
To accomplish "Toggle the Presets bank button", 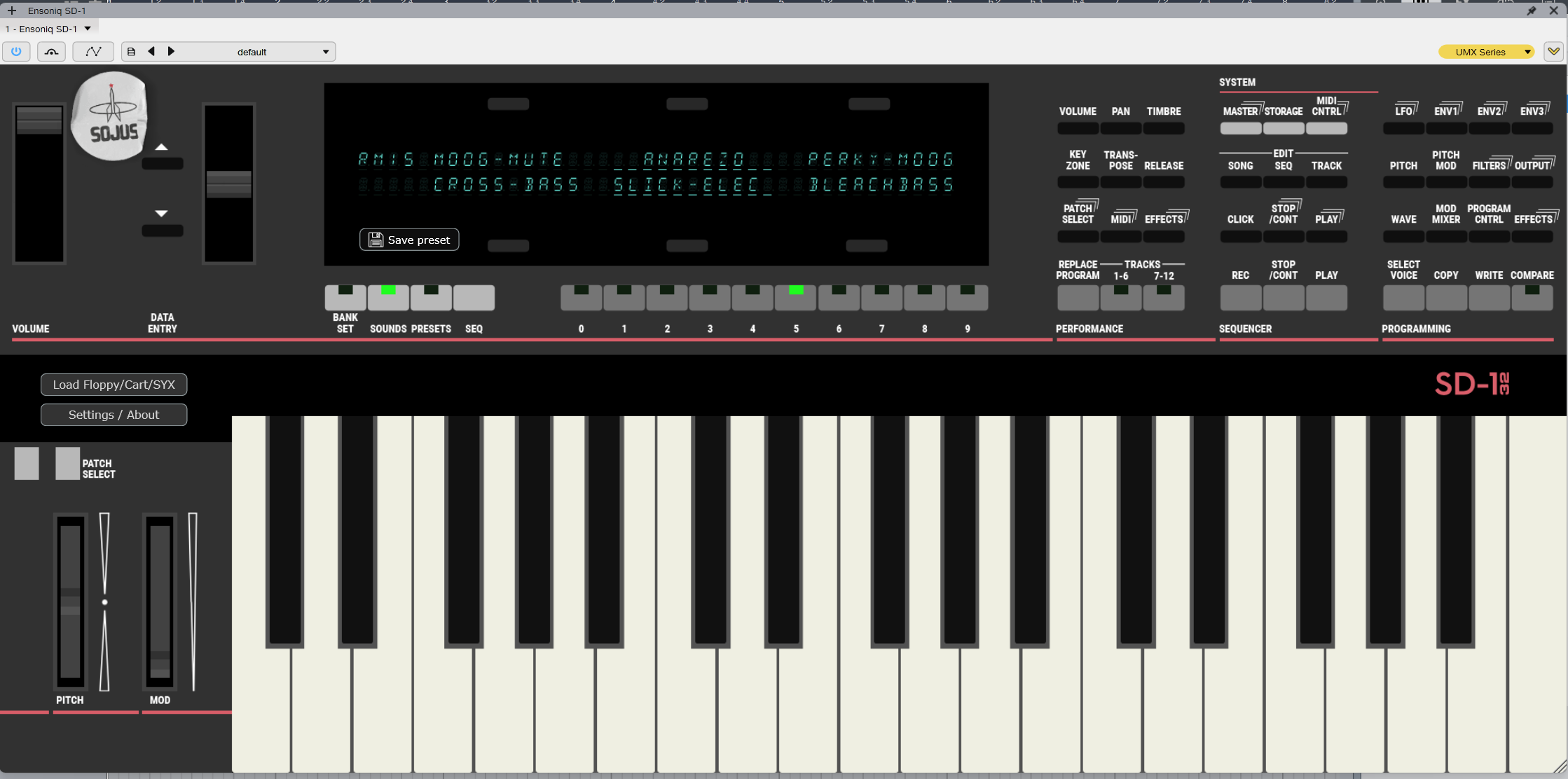I will click(431, 298).
